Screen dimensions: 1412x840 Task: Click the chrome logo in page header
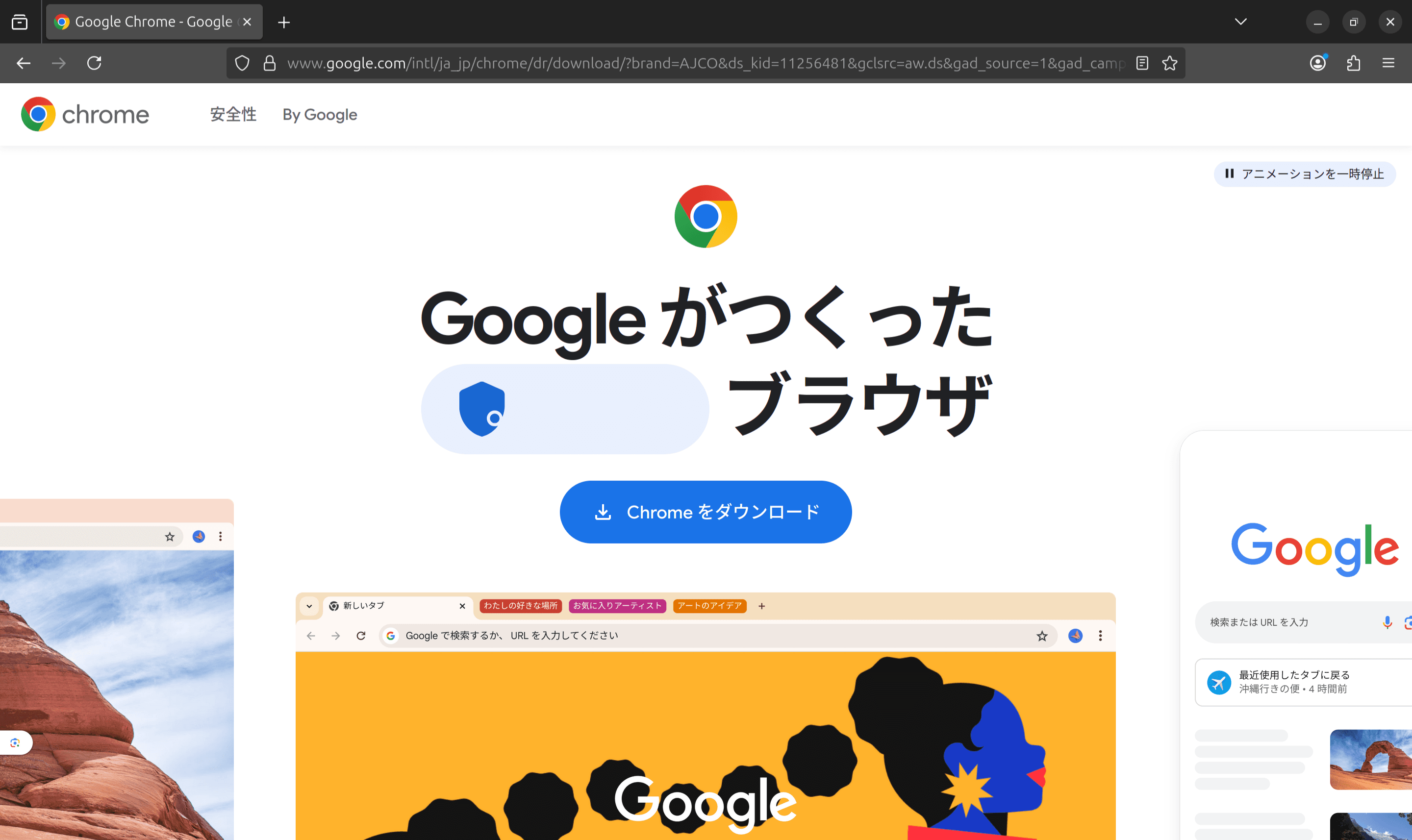coord(85,114)
